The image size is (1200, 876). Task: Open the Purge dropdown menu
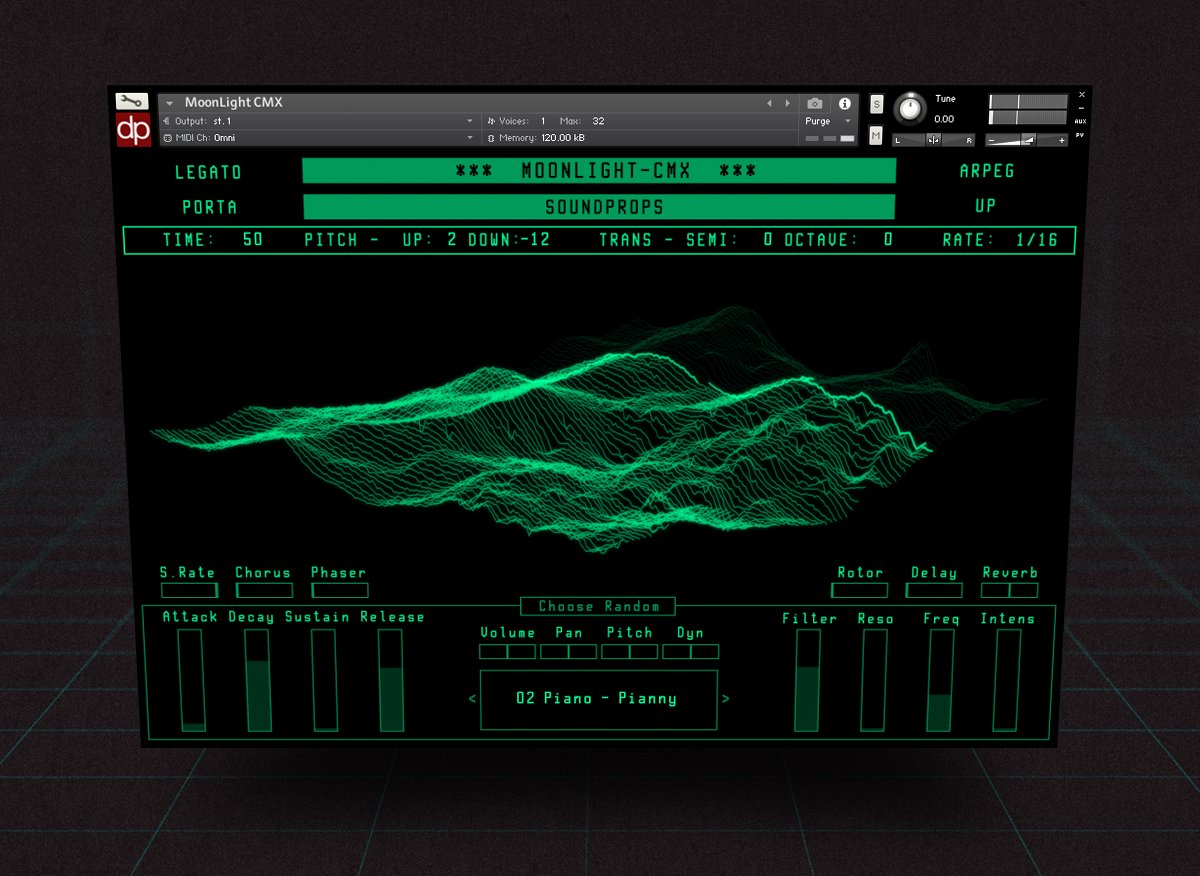pos(825,121)
